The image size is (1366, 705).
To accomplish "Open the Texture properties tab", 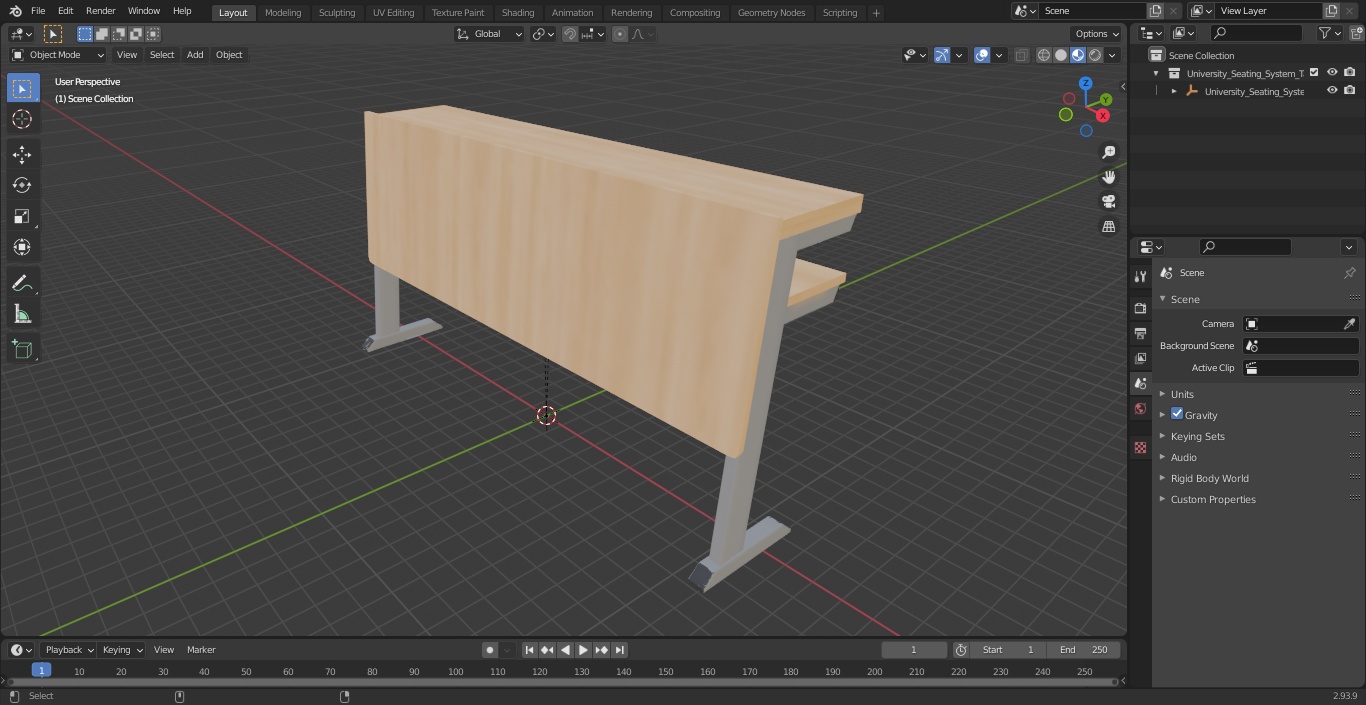I will (1140, 448).
